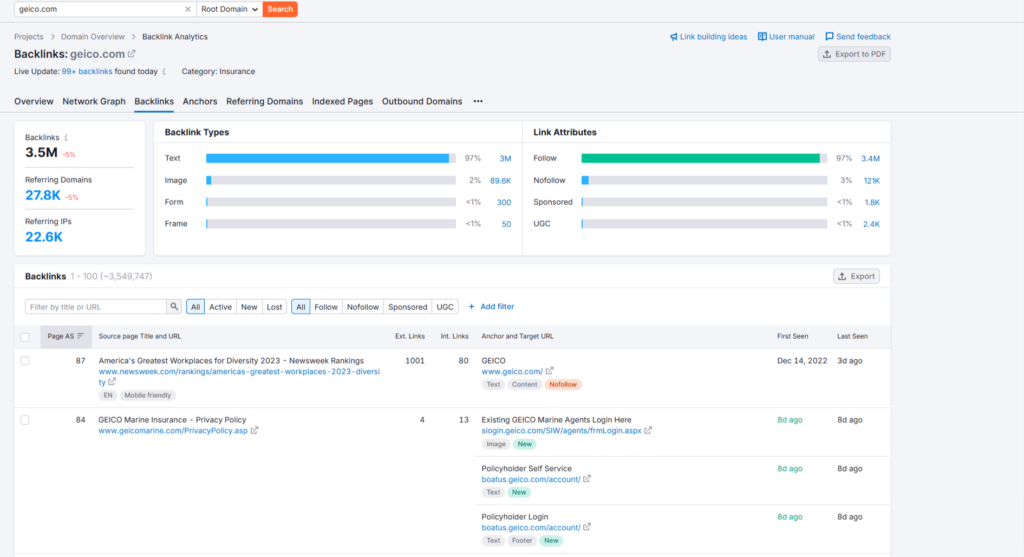Image resolution: width=1024 pixels, height=557 pixels.
Task: Open the Root Domain dropdown
Action: coord(229,9)
